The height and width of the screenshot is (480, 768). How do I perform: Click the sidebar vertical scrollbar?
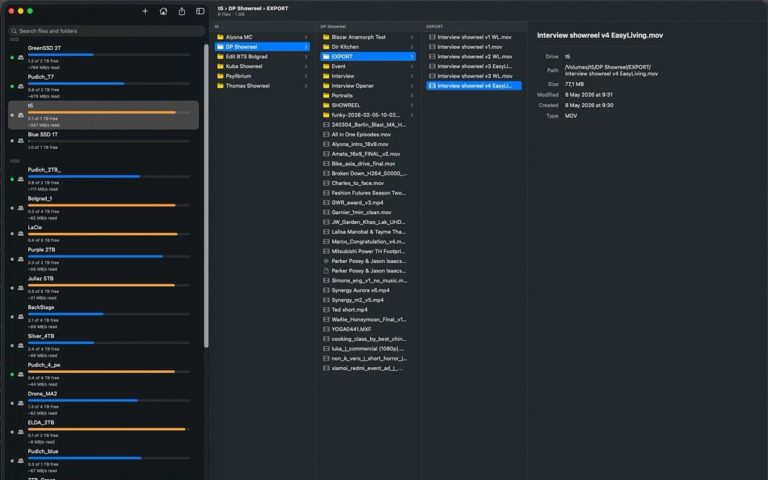206,196
